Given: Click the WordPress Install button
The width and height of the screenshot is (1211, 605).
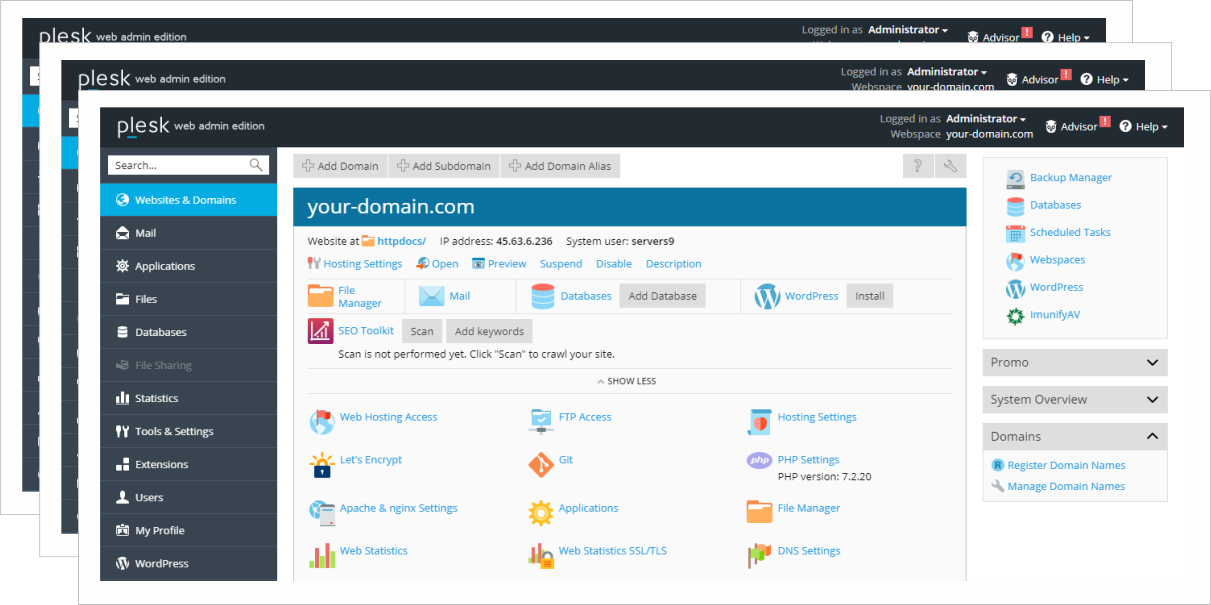Looking at the screenshot, I should tap(870, 296).
